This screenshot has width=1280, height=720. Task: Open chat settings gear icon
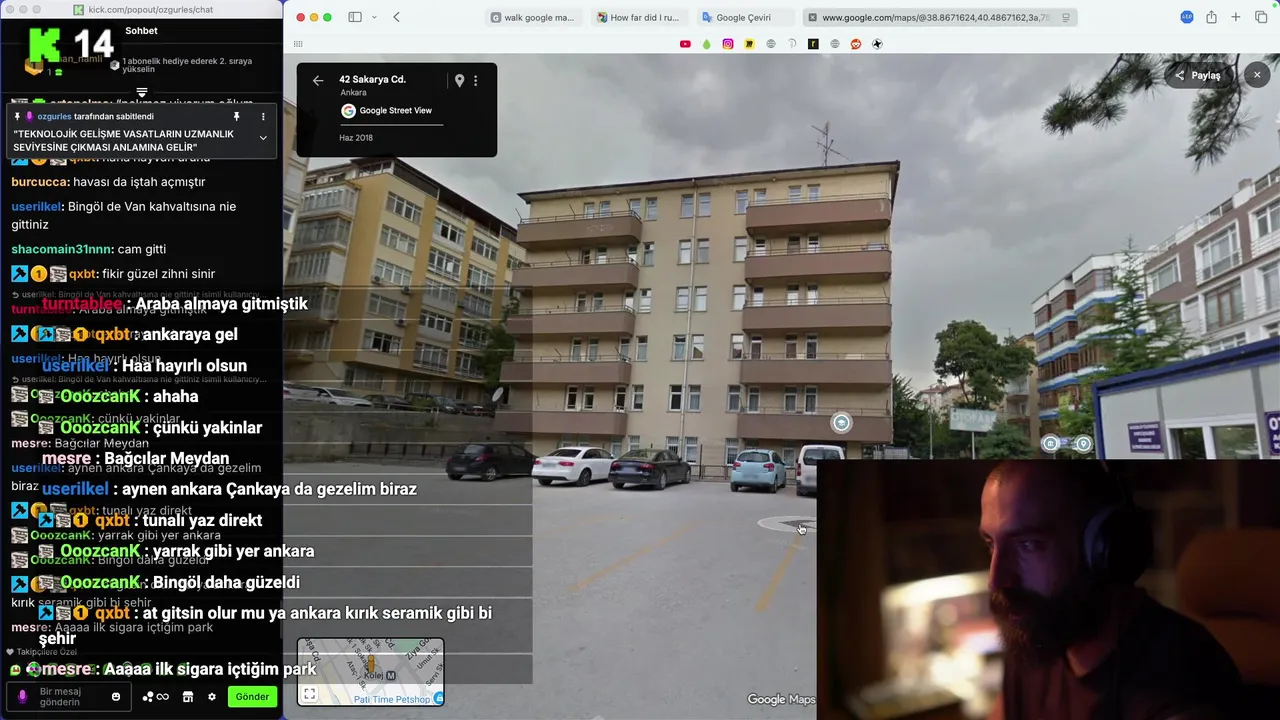click(x=212, y=697)
